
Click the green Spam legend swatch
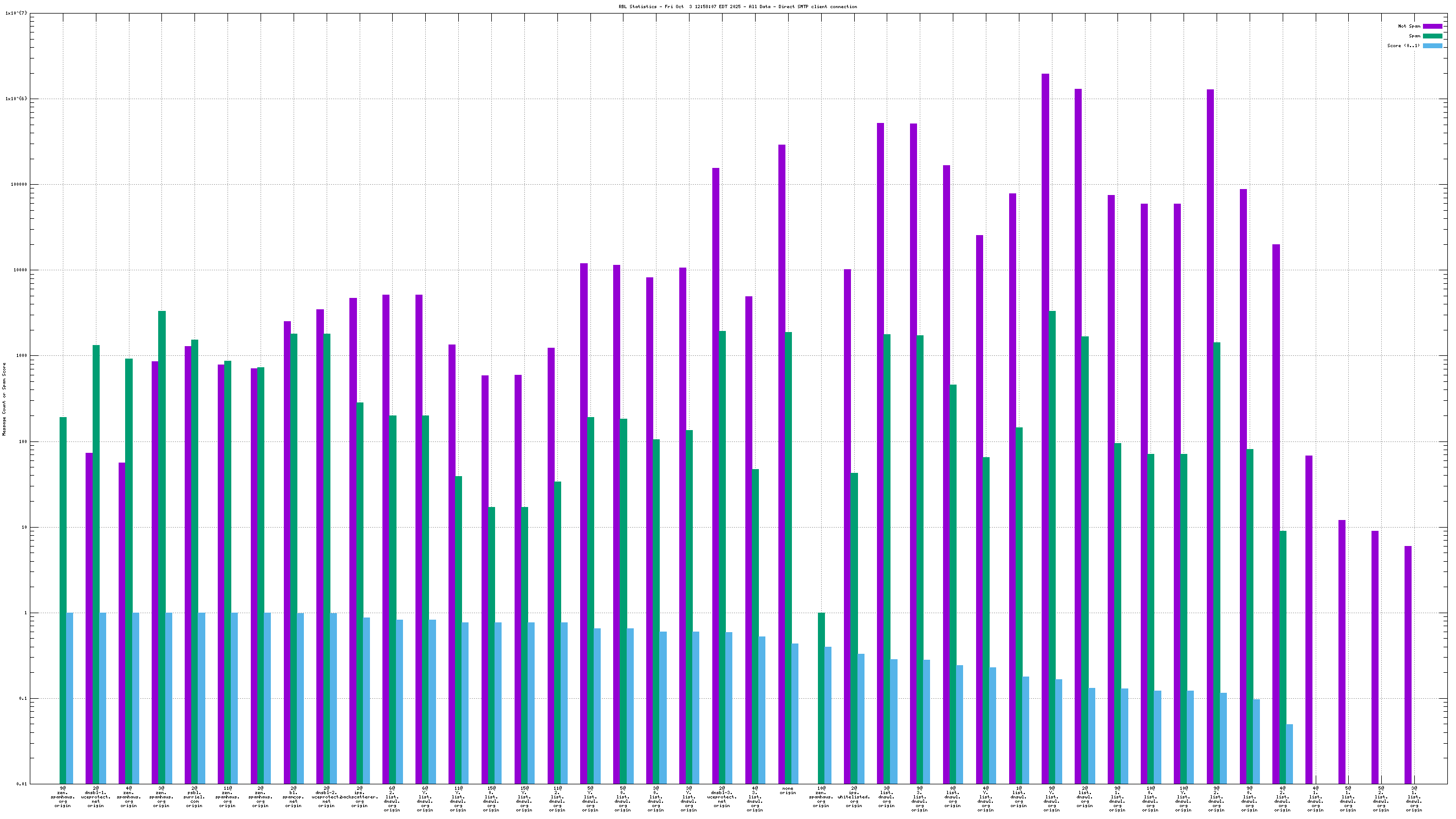click(x=1432, y=36)
